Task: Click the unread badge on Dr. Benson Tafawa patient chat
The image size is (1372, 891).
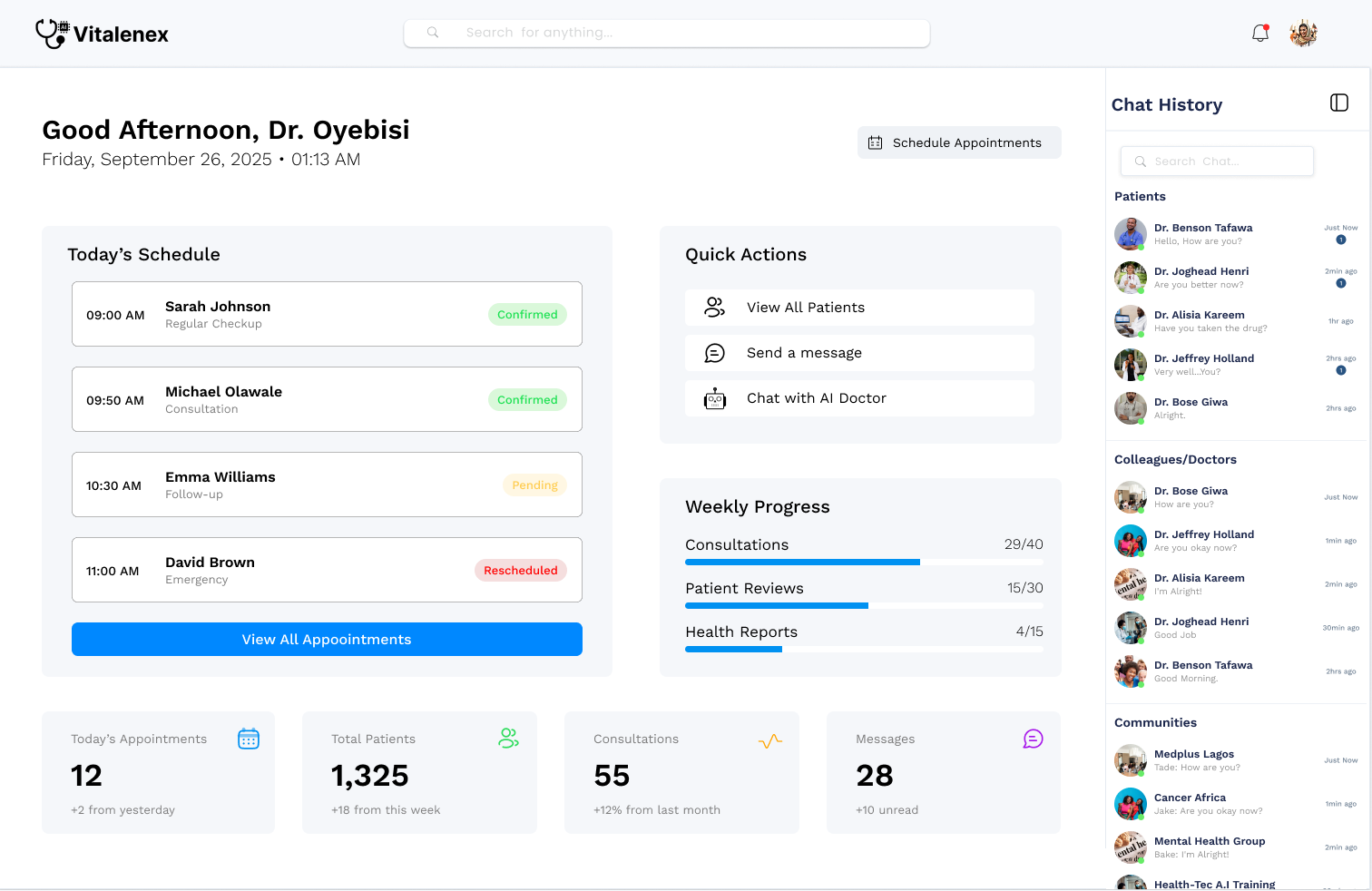Action: (1341, 240)
